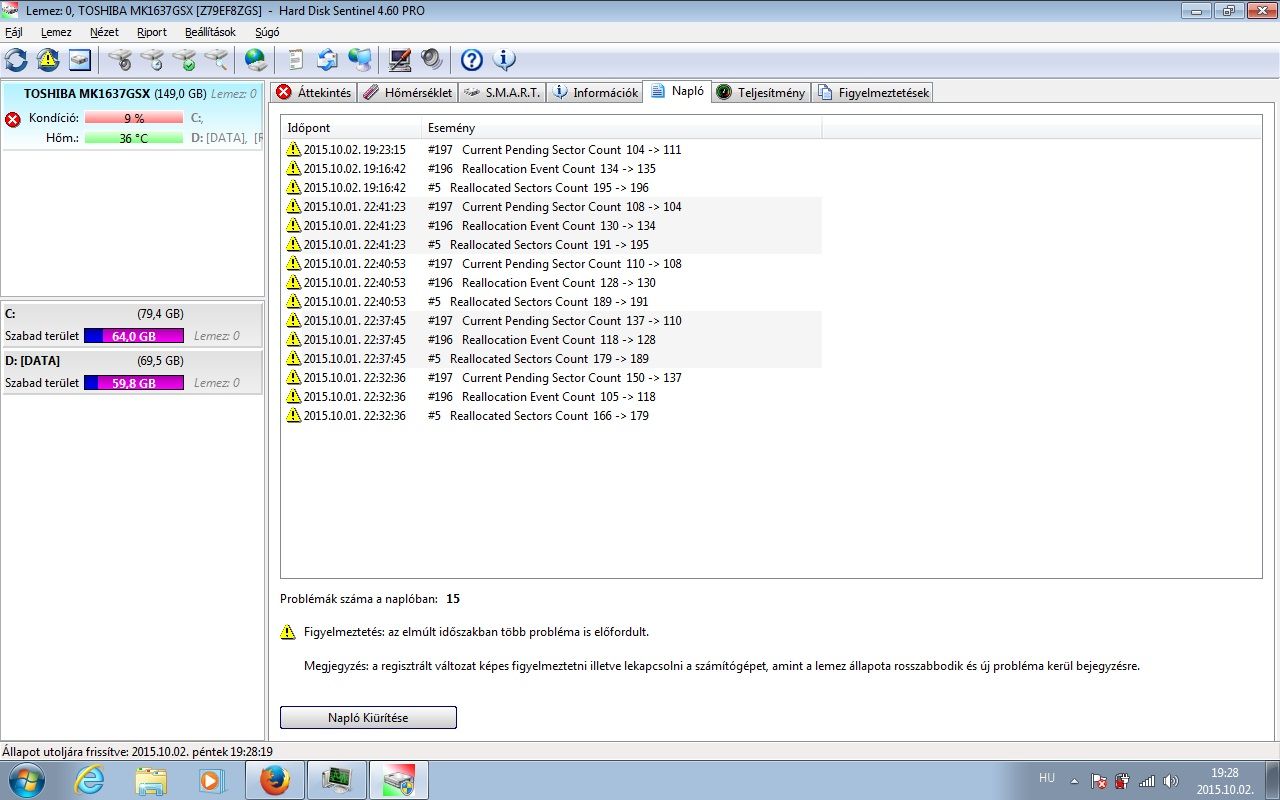The height and width of the screenshot is (800, 1280).
Task: Select the 19:23:15 row Current Pending Sector Count 104 -> 111
Action: tap(552, 149)
